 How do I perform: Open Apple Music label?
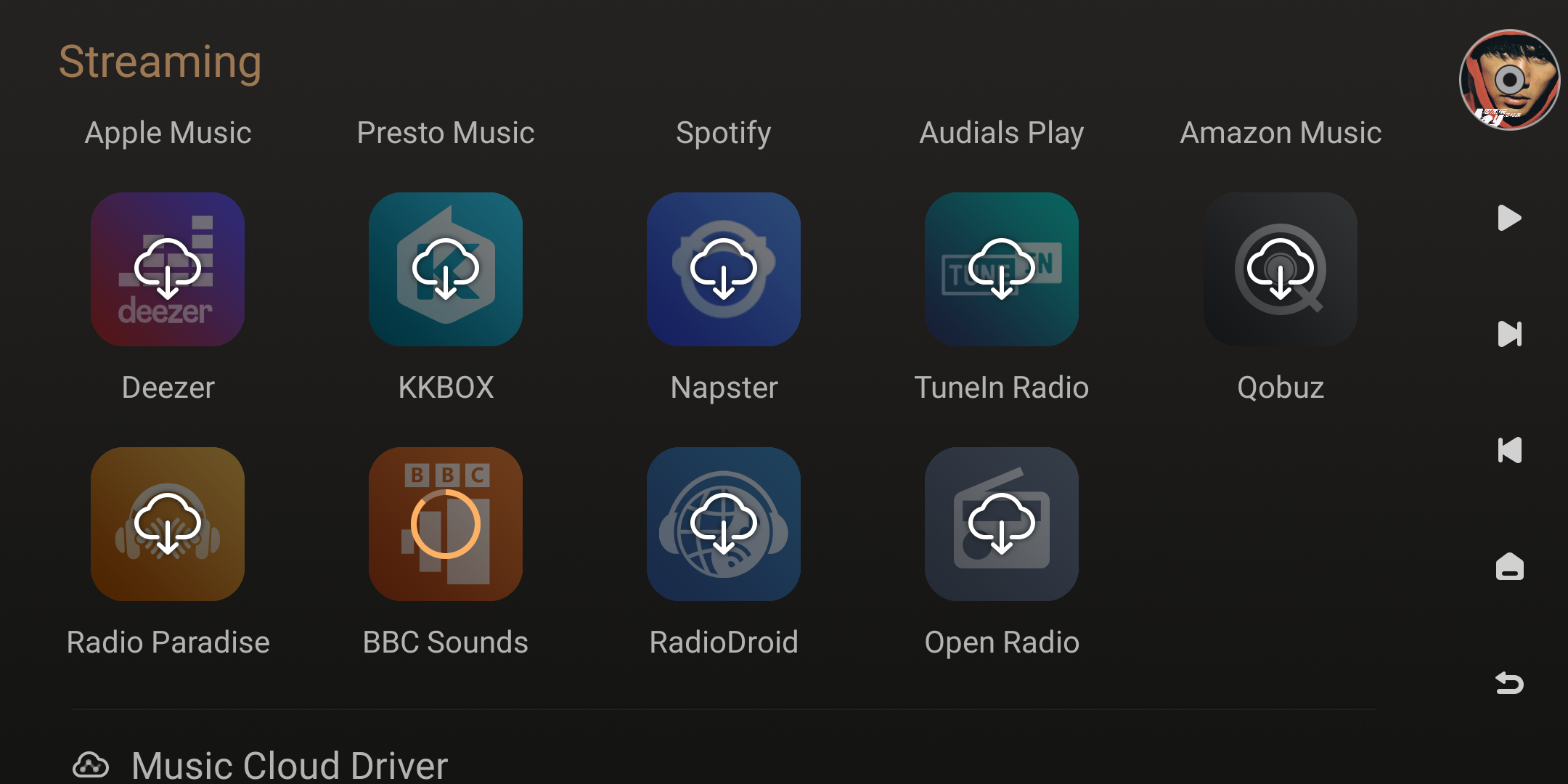pyautogui.click(x=168, y=134)
